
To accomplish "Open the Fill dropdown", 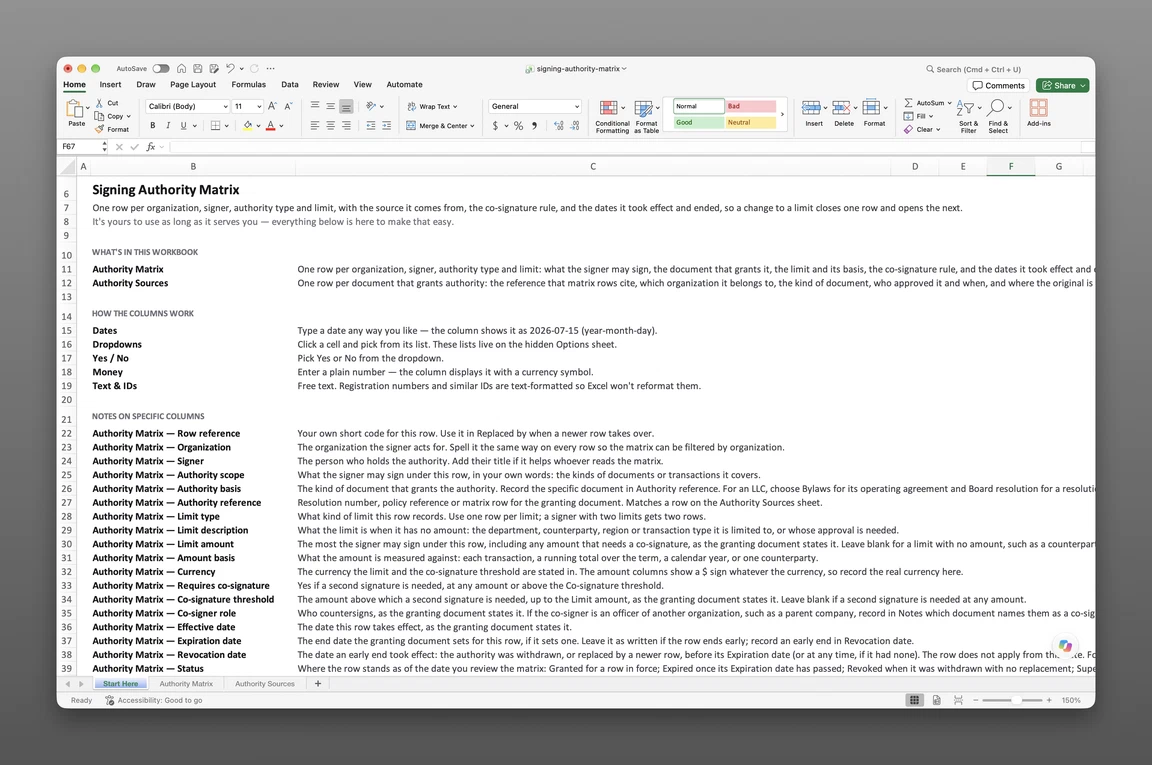I will (x=918, y=116).
